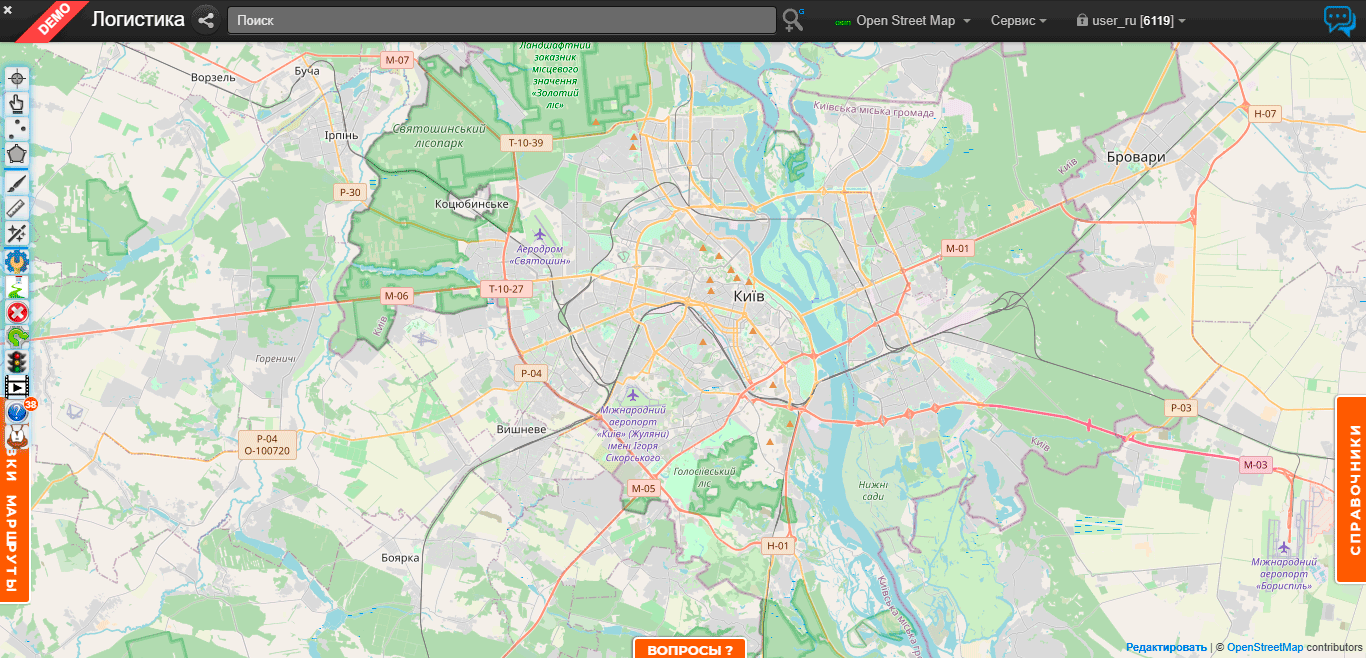Viewport: 1366px width, 658px height.
Task: Click the Поиск search field
Action: [501, 20]
